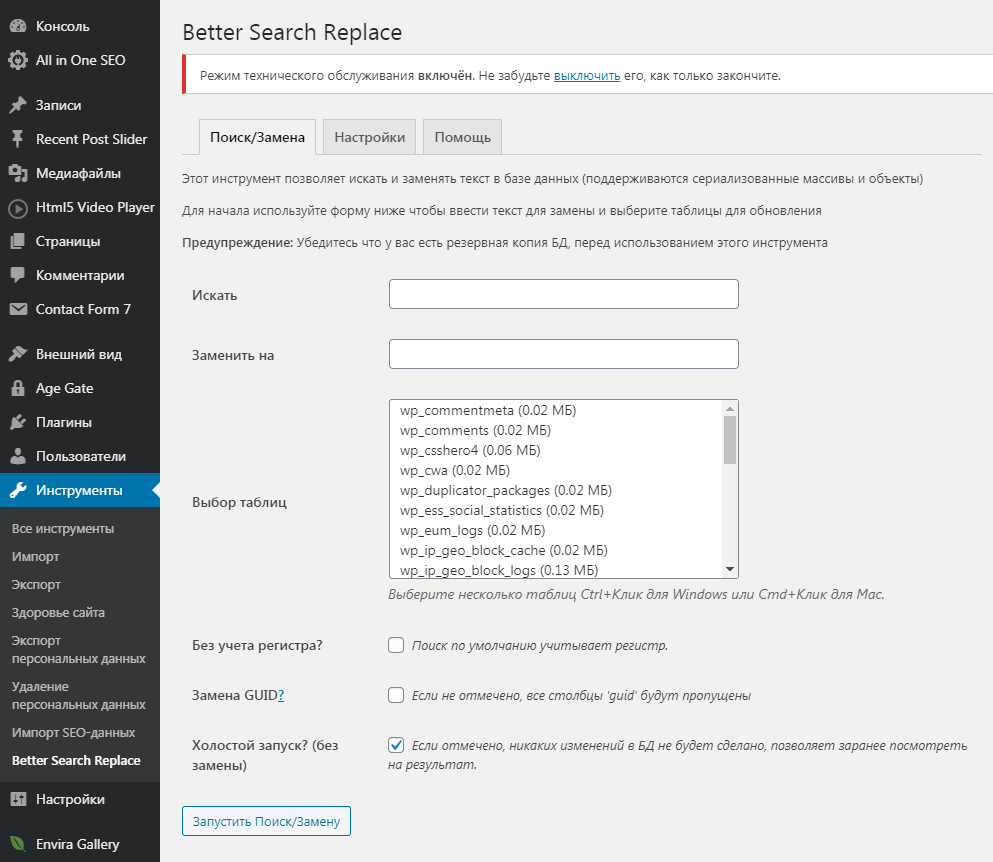Click the Recent Post Slider pin icon

pos(18,139)
